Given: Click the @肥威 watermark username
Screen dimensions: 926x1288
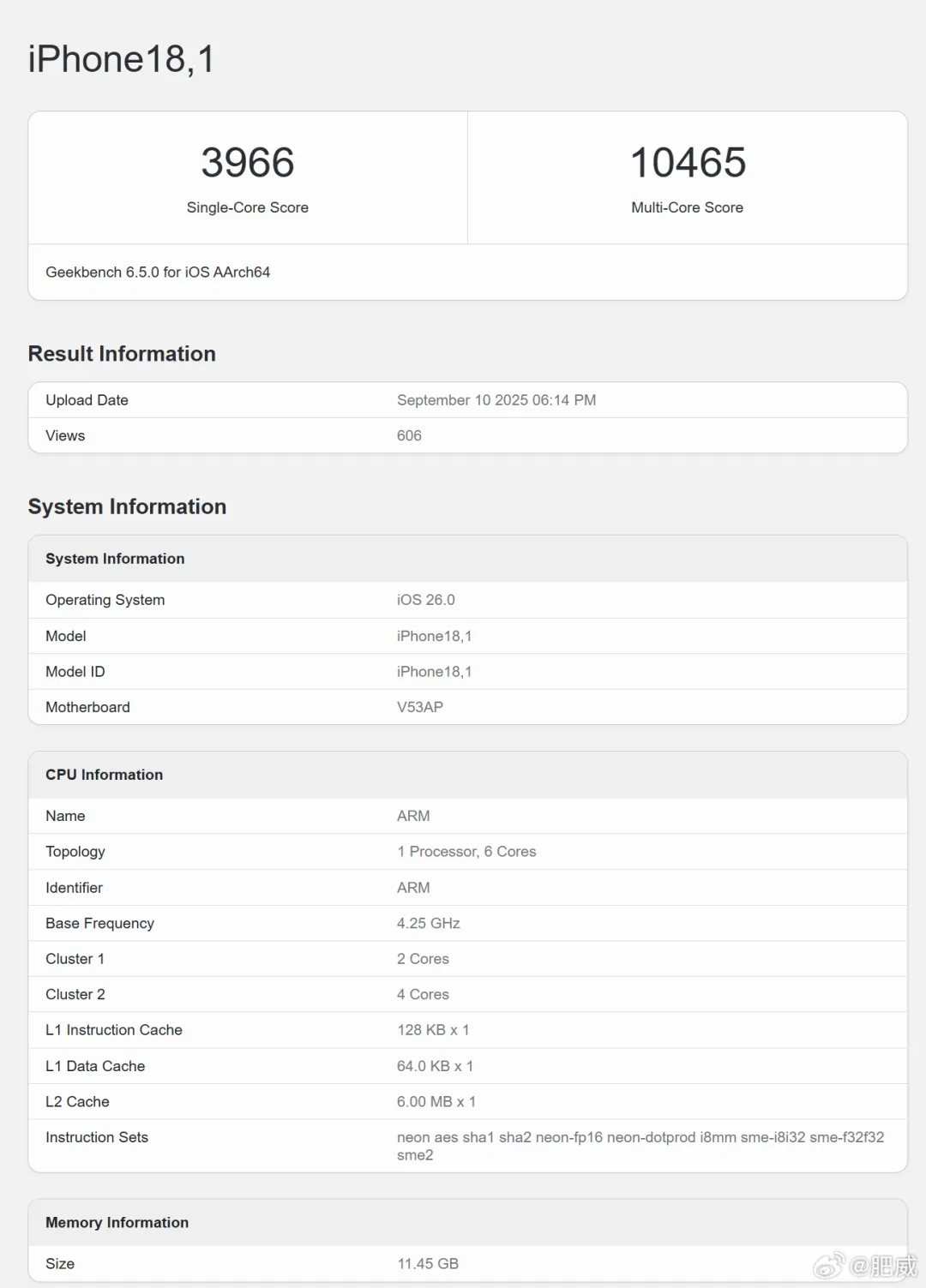Looking at the screenshot, I should [883, 1265].
